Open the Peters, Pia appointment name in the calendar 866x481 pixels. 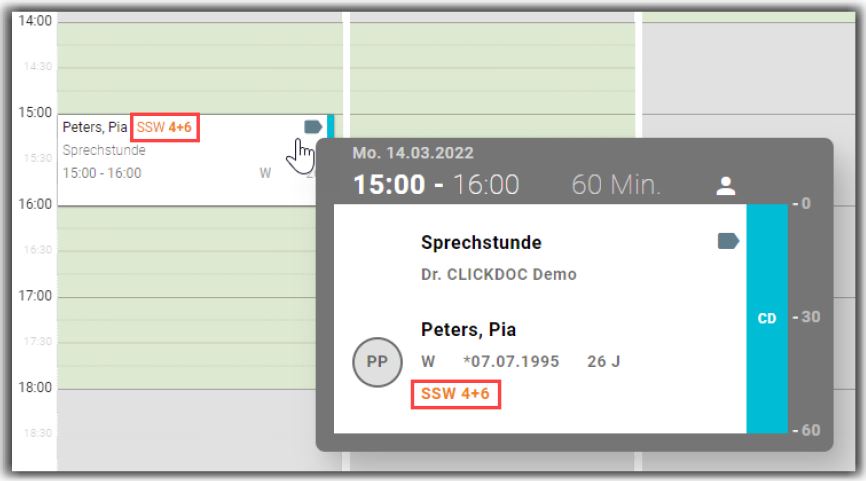[x=95, y=128]
